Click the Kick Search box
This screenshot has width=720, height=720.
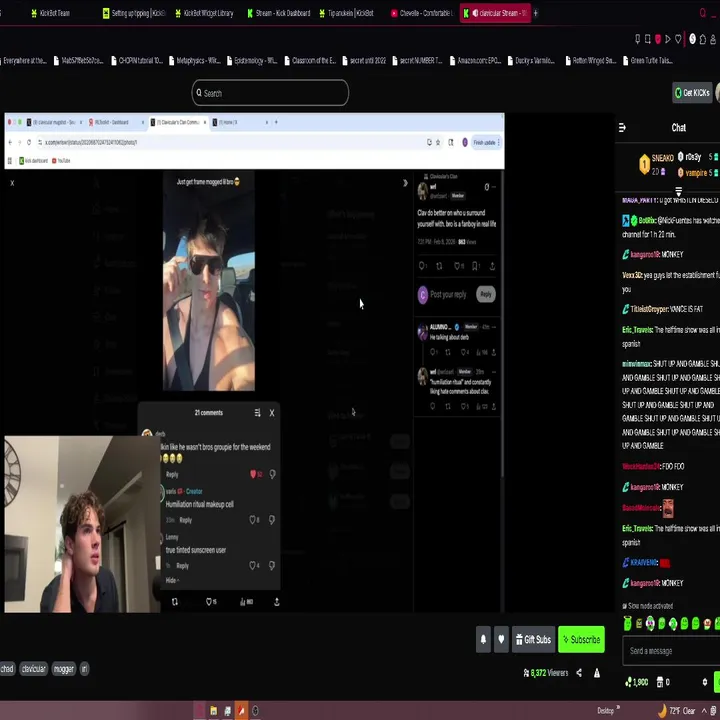[x=270, y=93]
